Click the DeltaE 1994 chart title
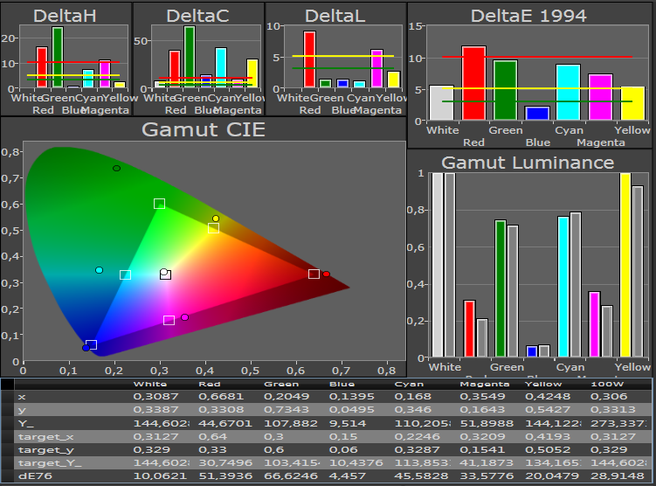The image size is (656, 486). 529,16
